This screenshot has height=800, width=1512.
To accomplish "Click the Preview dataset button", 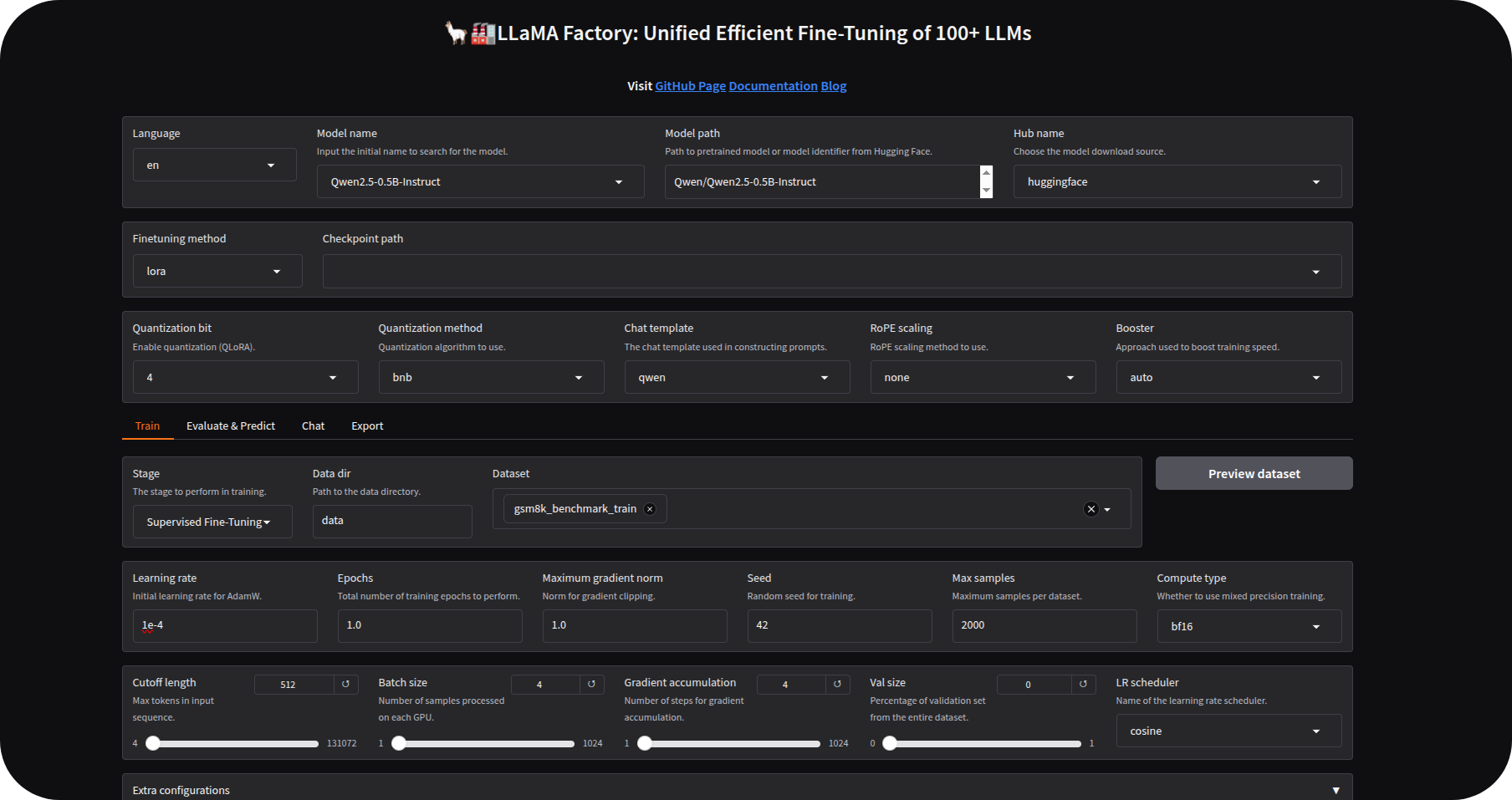I will click(x=1254, y=473).
